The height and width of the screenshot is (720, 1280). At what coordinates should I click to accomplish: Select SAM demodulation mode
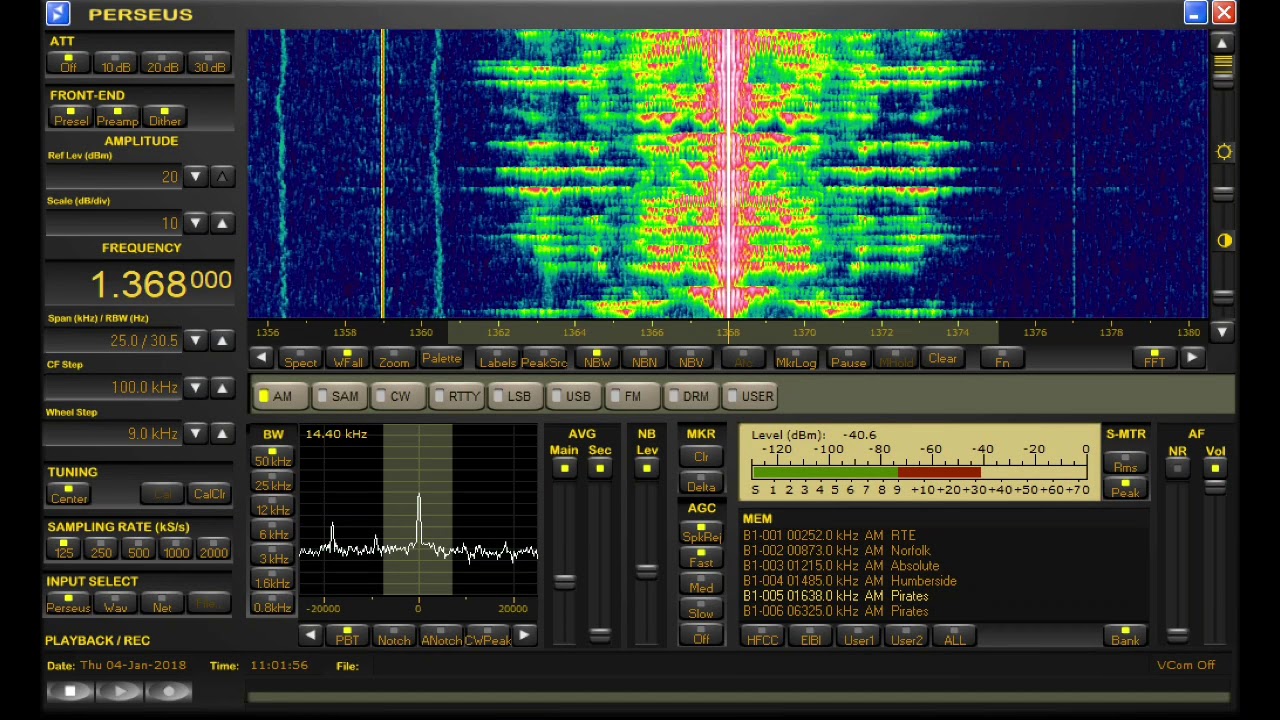tap(338, 396)
